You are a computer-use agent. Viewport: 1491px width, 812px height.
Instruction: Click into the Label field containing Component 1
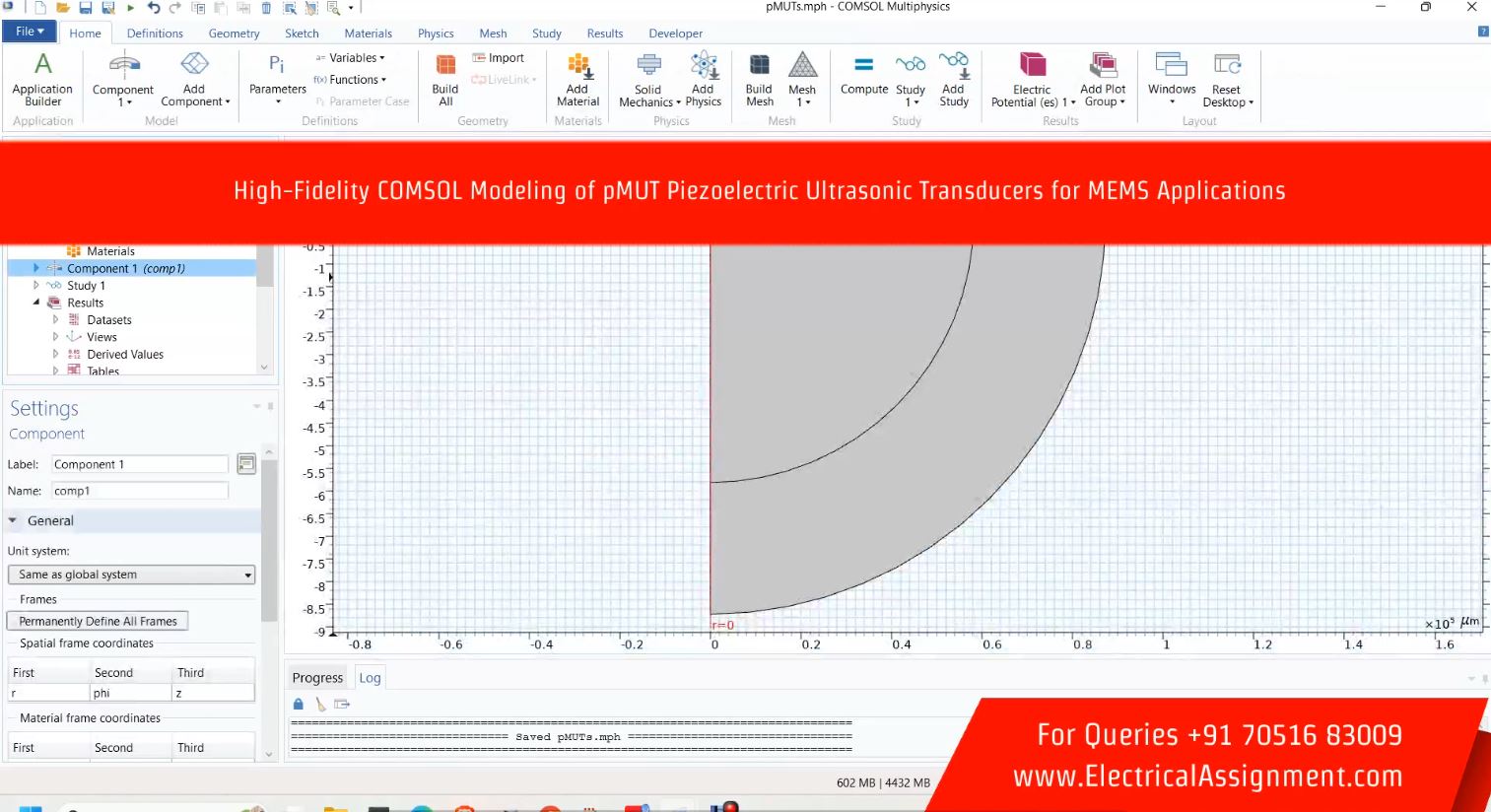pyautogui.click(x=139, y=464)
